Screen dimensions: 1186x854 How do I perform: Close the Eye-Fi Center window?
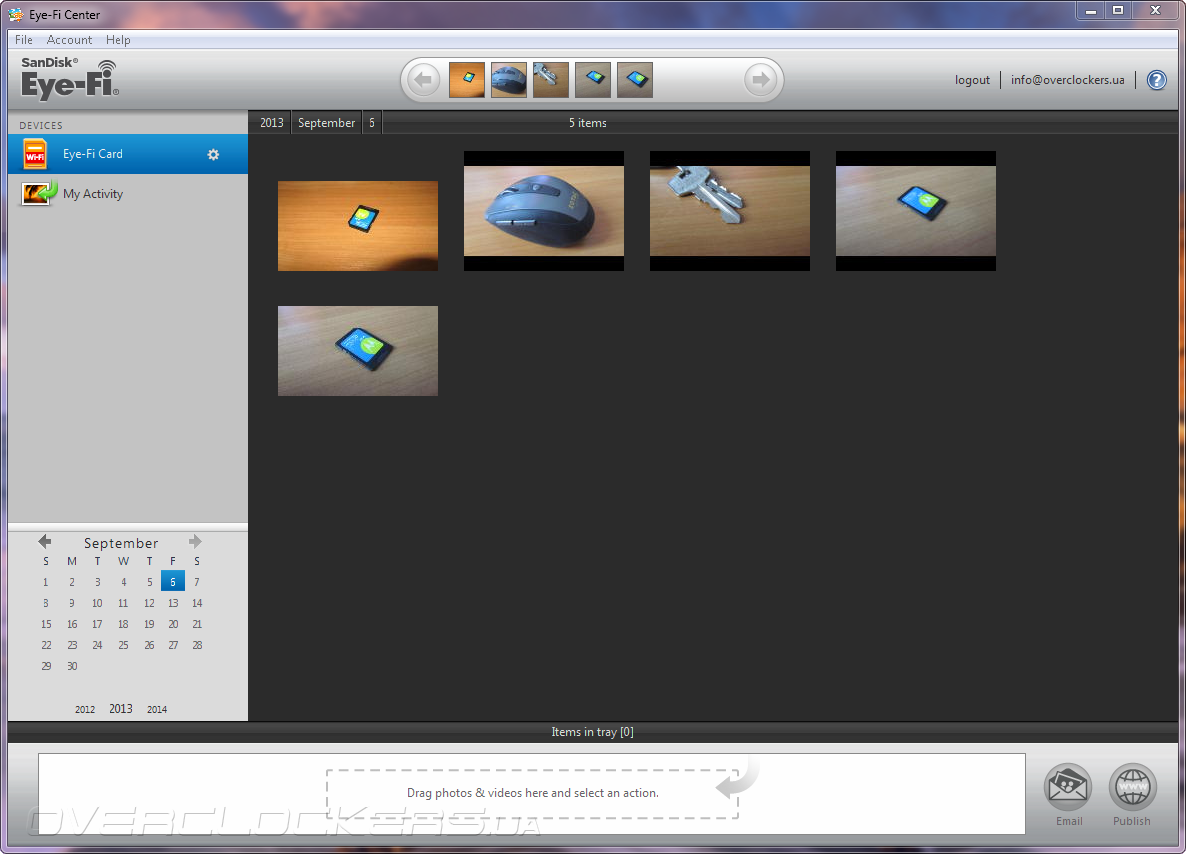click(1155, 11)
